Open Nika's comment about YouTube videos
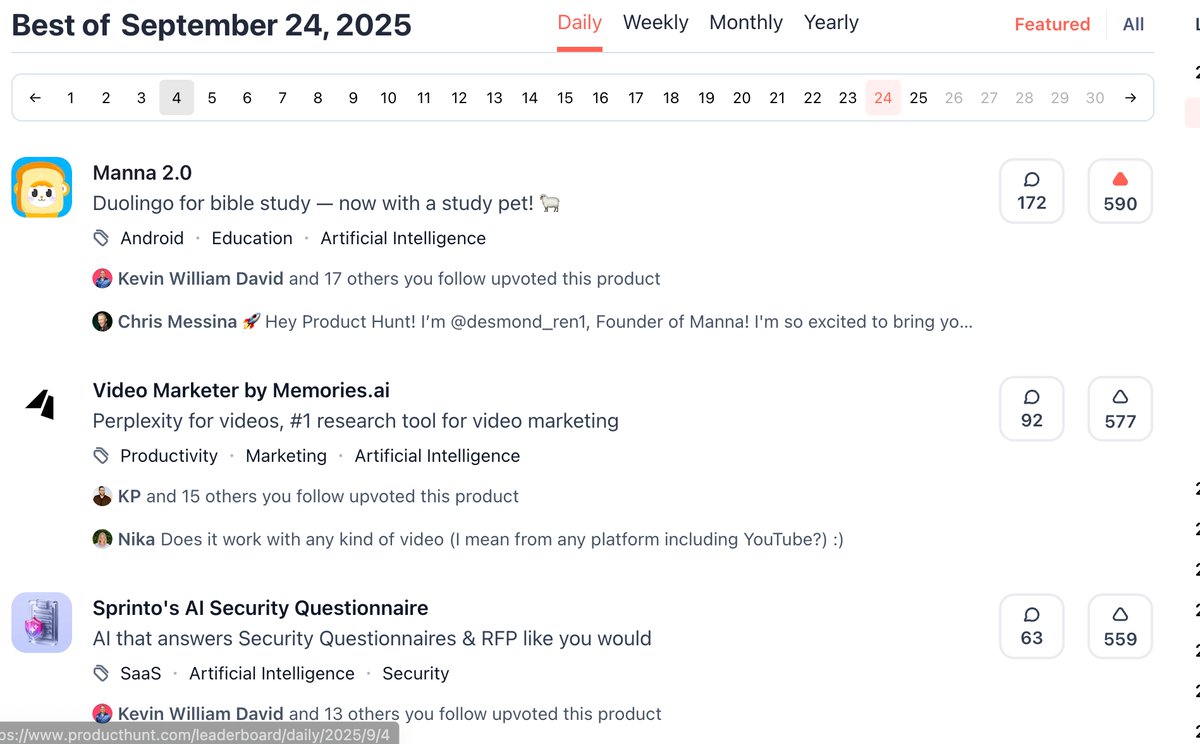 (x=502, y=539)
